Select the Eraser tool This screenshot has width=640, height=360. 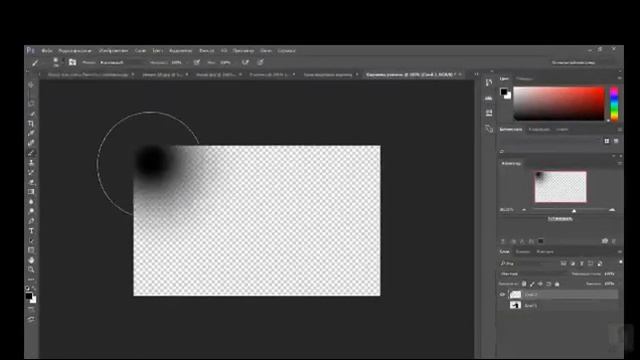tap(31, 182)
